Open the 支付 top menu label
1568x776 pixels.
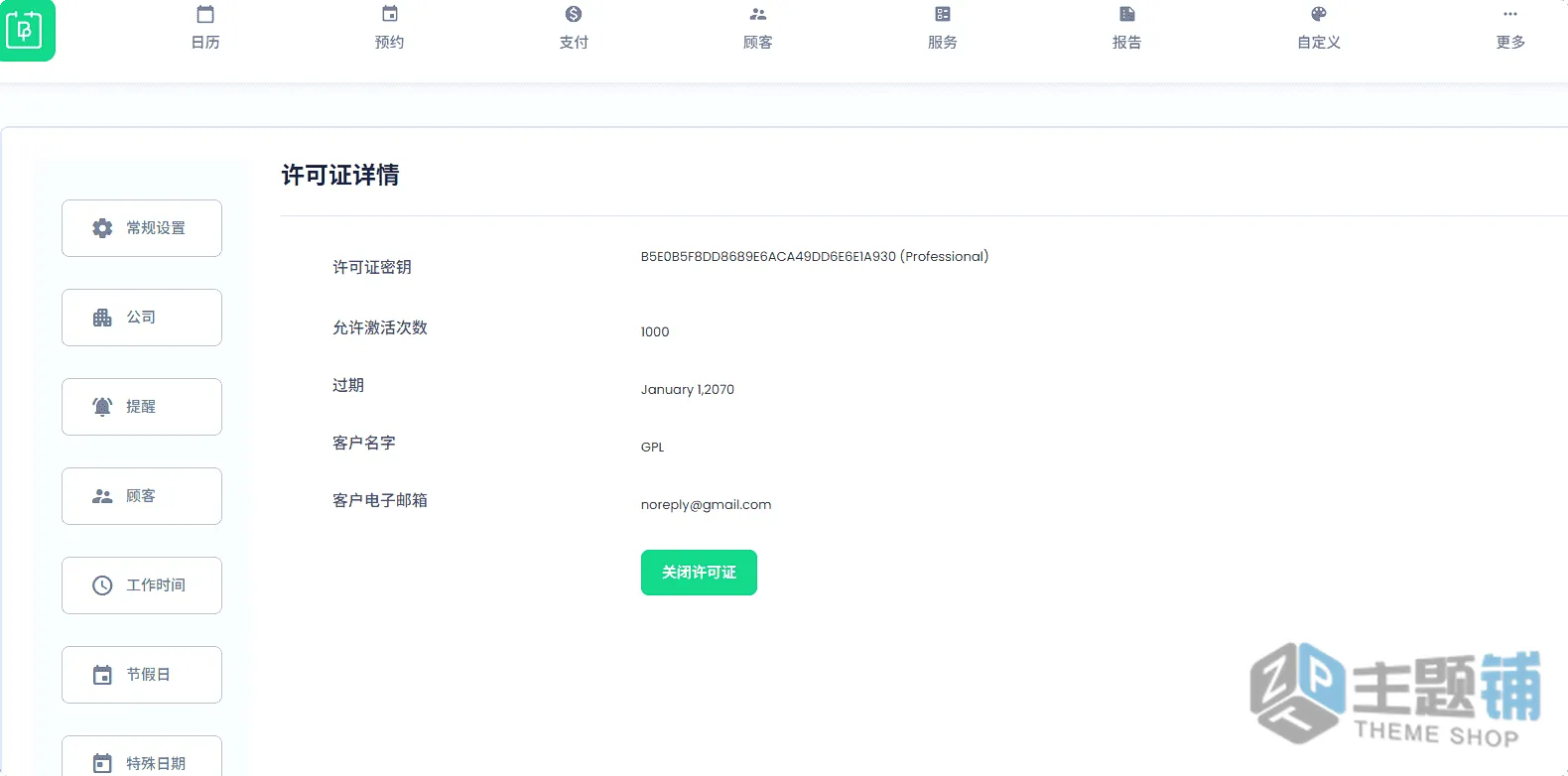coord(574,42)
